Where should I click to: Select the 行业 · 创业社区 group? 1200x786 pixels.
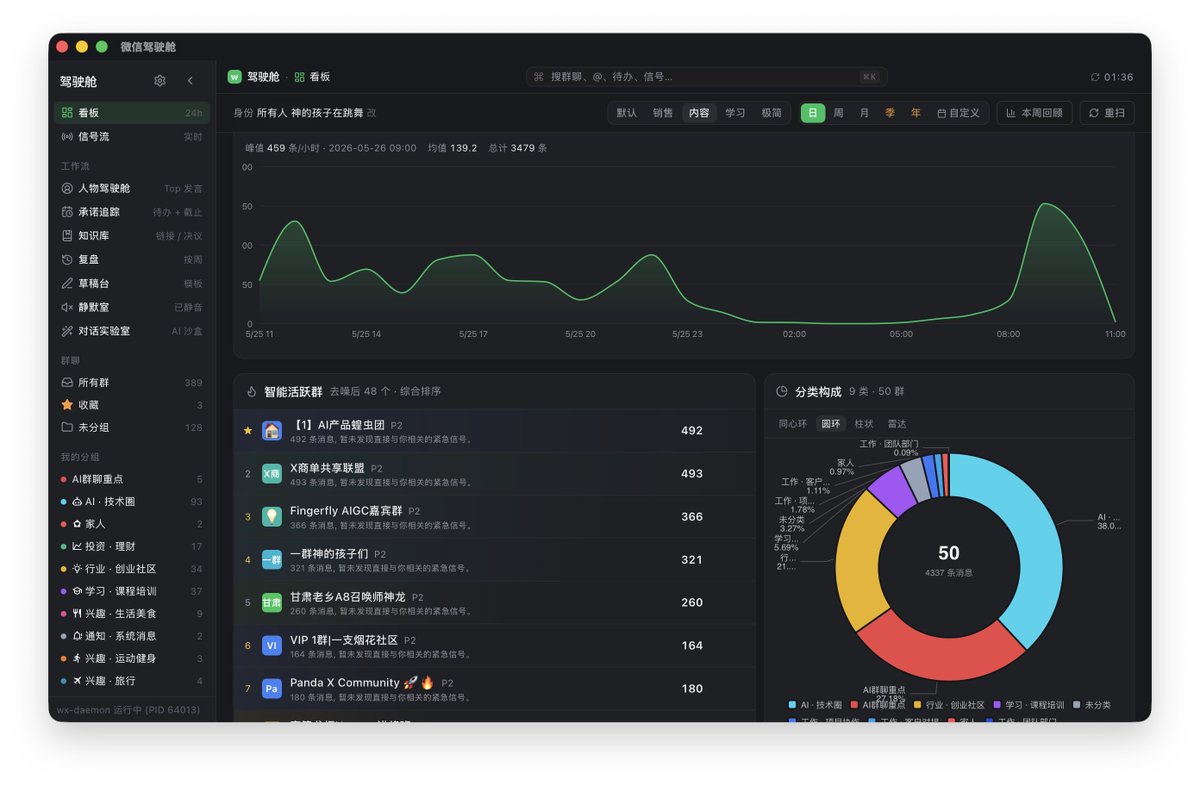pos(132,569)
